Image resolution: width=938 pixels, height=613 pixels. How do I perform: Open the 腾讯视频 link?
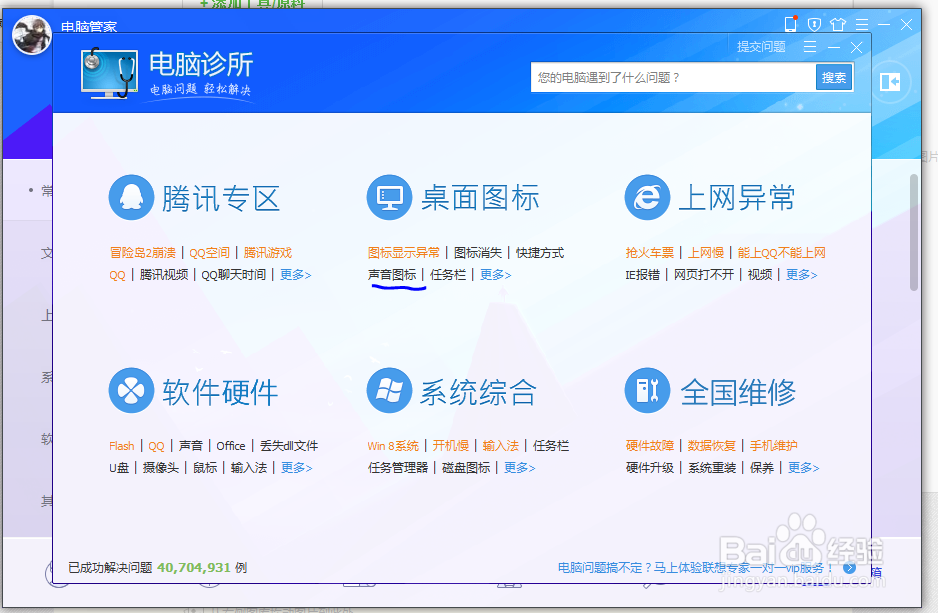coord(163,275)
